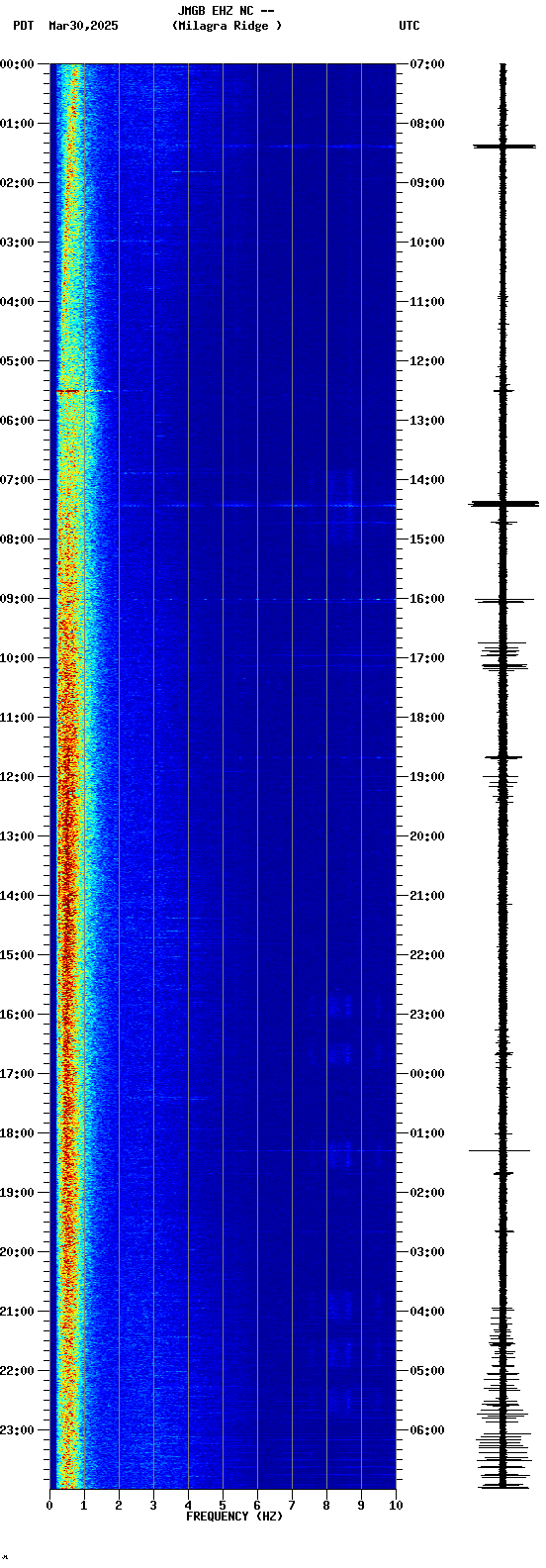Select the 00:00 PDT time label
This screenshot has width=546, height=1568.
point(17,64)
